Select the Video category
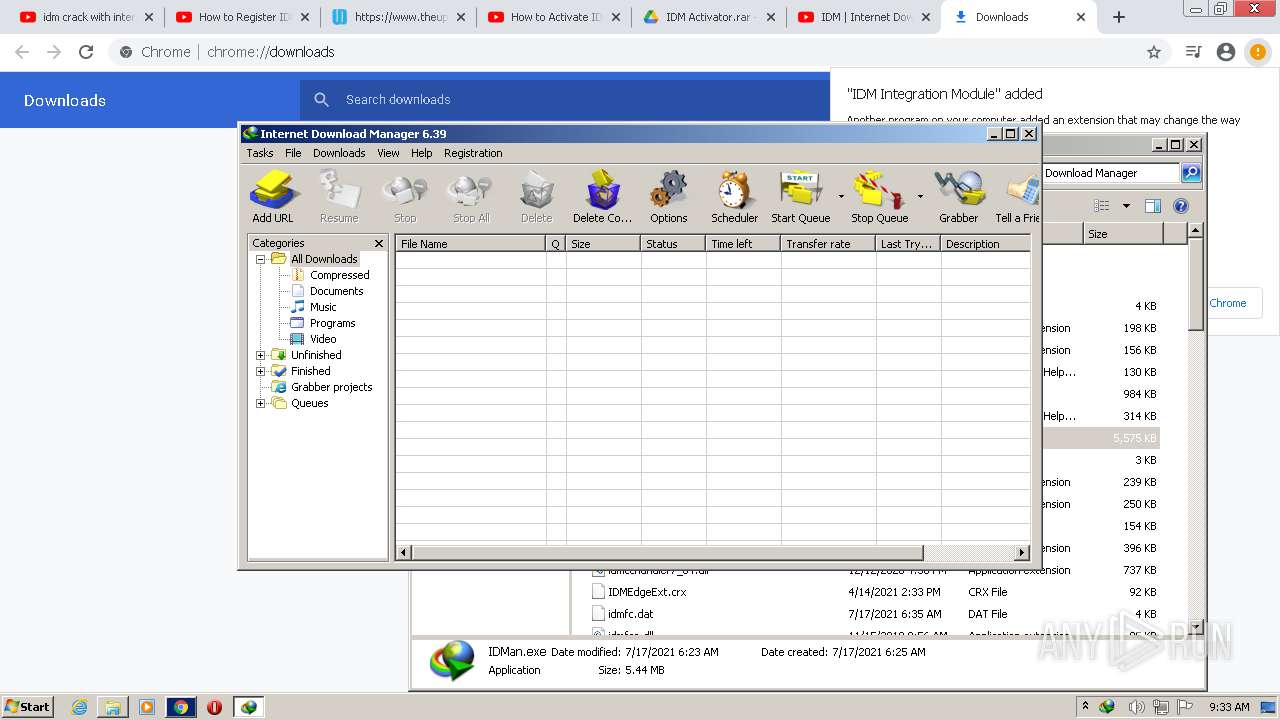This screenshot has width=1280, height=720. pos(323,339)
